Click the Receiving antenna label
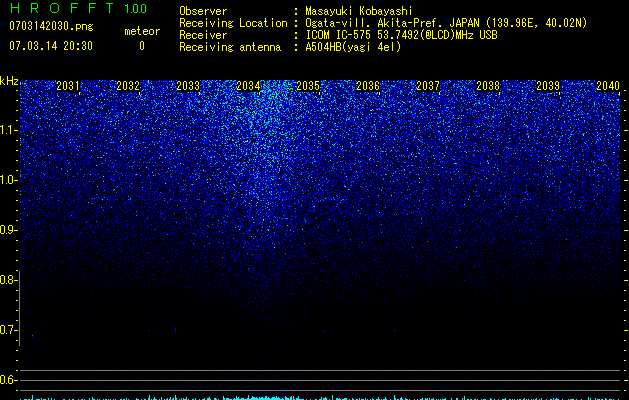Screen dimensions: 629x400 pyautogui.click(x=230, y=47)
